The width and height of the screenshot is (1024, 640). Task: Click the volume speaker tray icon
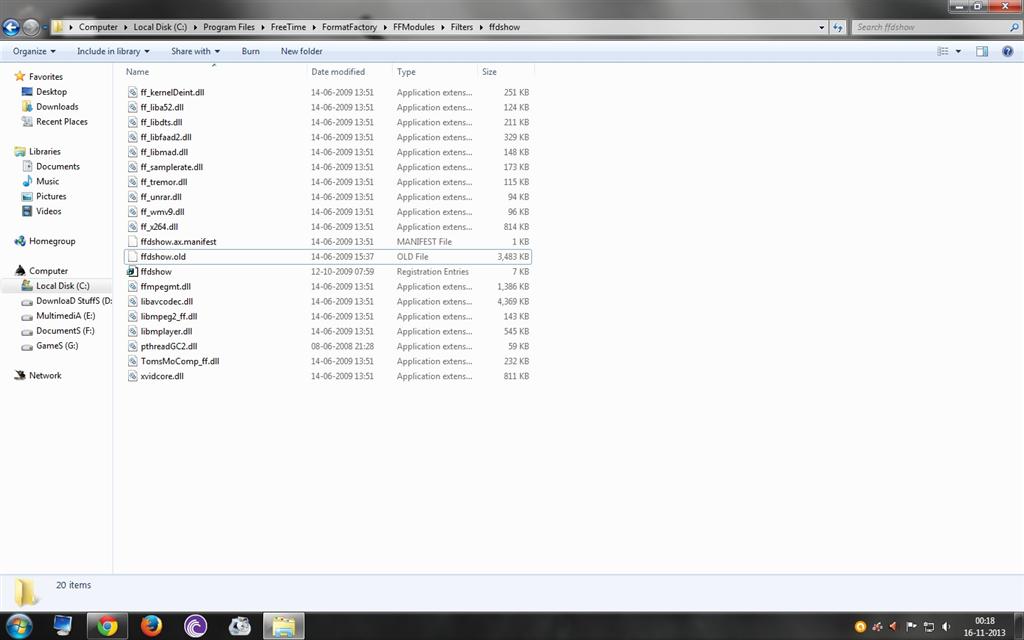tap(946, 627)
